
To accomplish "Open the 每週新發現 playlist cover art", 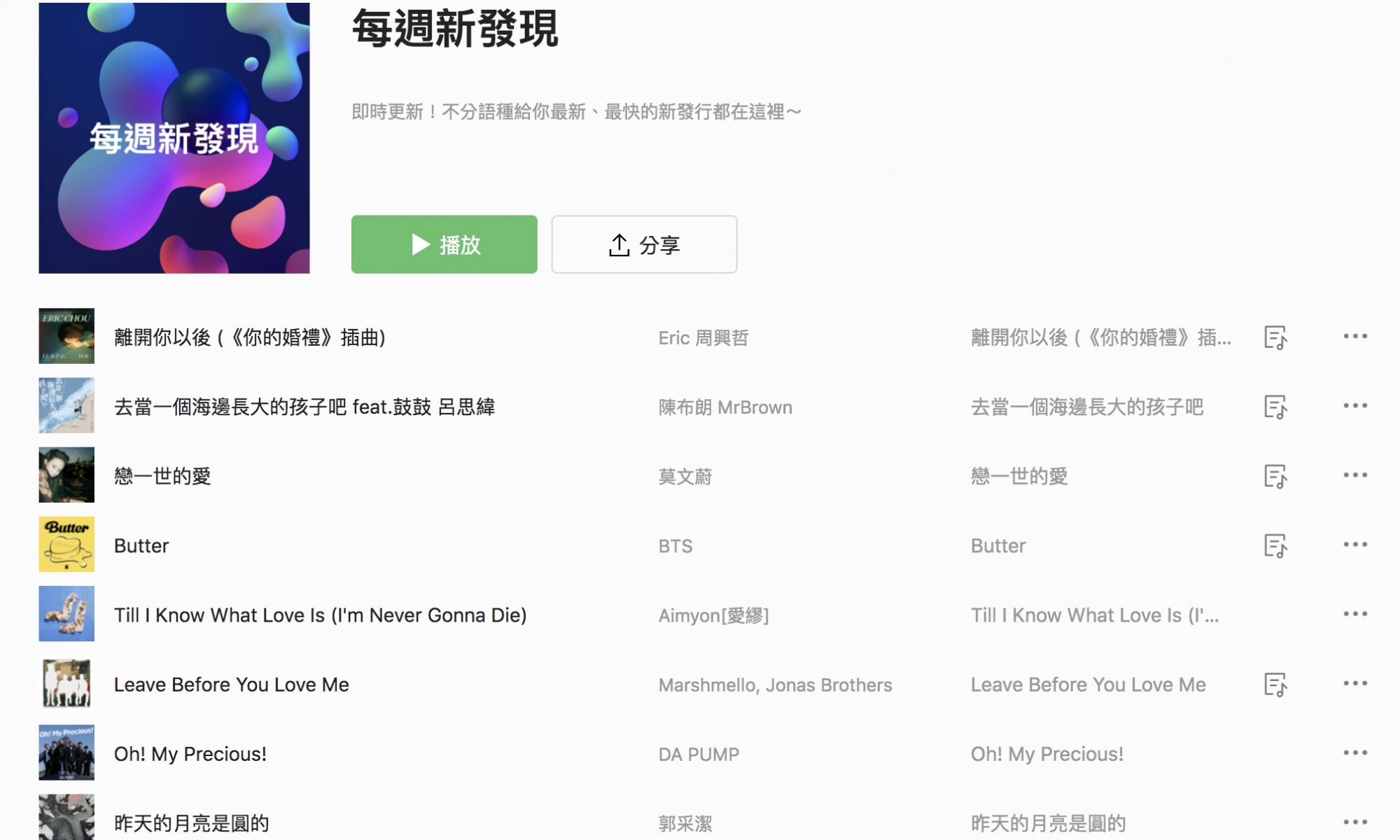I will (x=174, y=138).
